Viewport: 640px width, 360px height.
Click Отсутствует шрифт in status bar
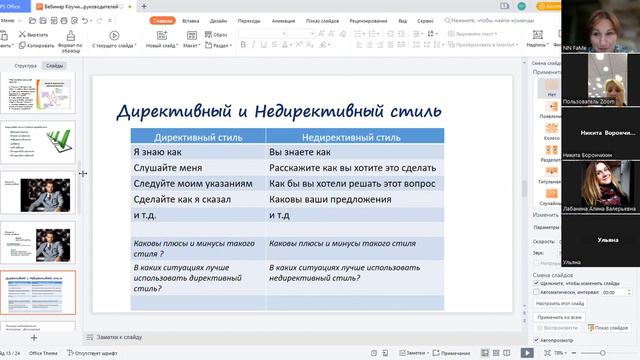coord(92,353)
